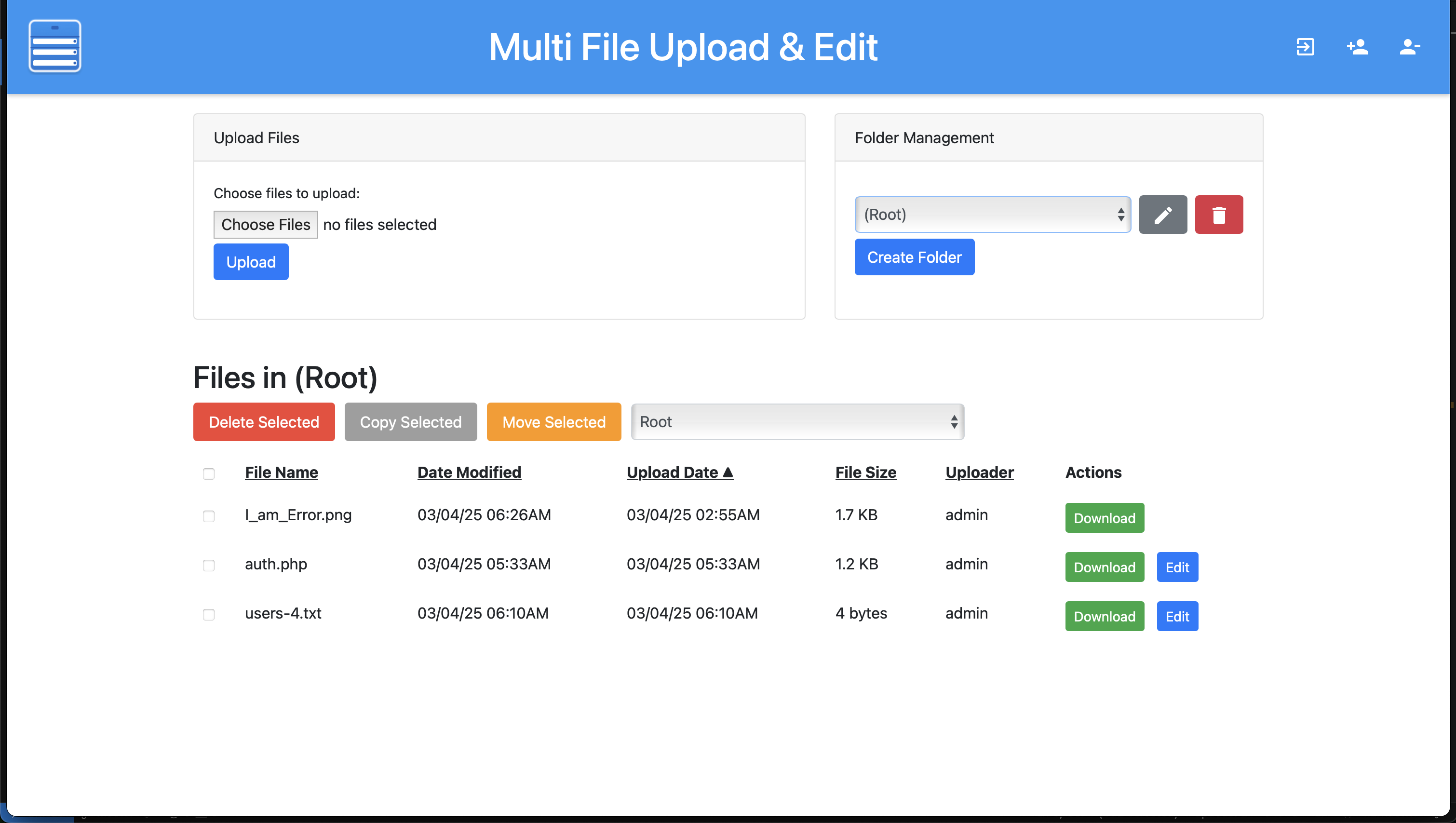Sort by File Name column

281,472
